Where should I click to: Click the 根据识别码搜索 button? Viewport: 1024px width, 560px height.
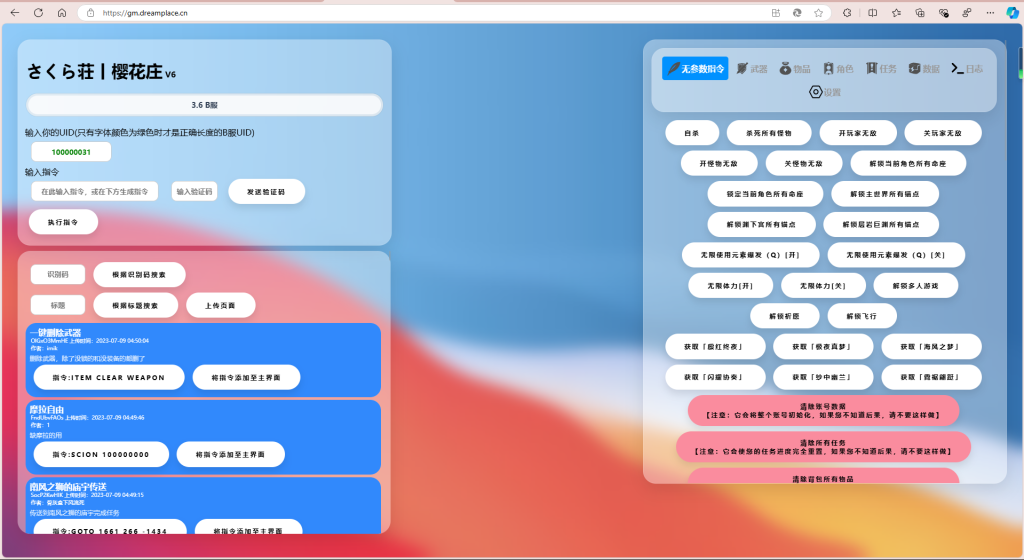(139, 275)
